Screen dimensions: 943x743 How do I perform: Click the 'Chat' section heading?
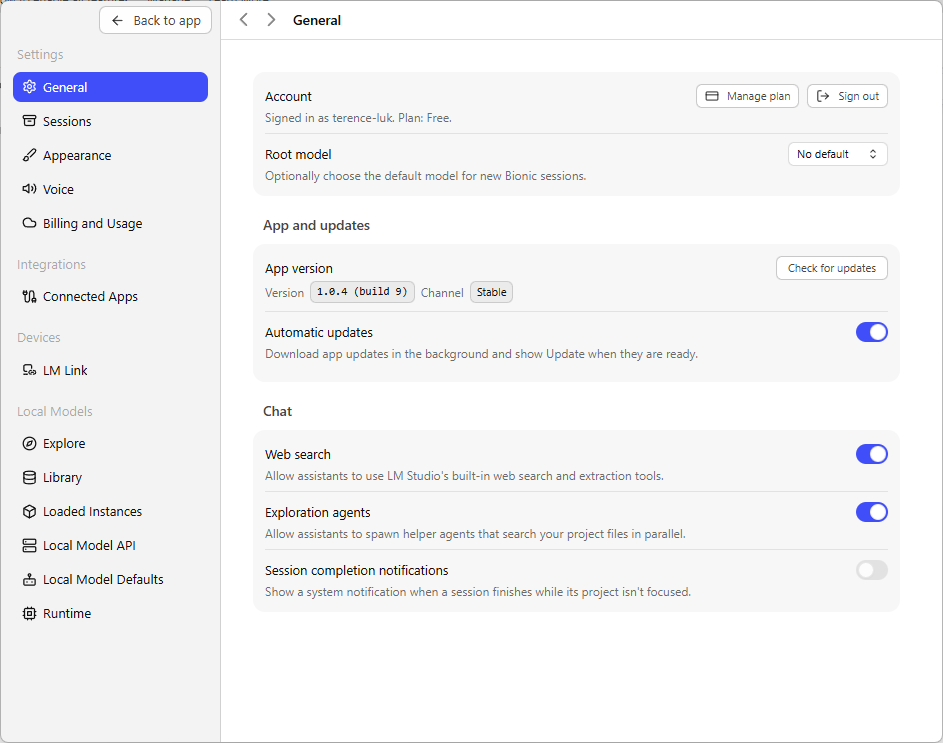(277, 412)
